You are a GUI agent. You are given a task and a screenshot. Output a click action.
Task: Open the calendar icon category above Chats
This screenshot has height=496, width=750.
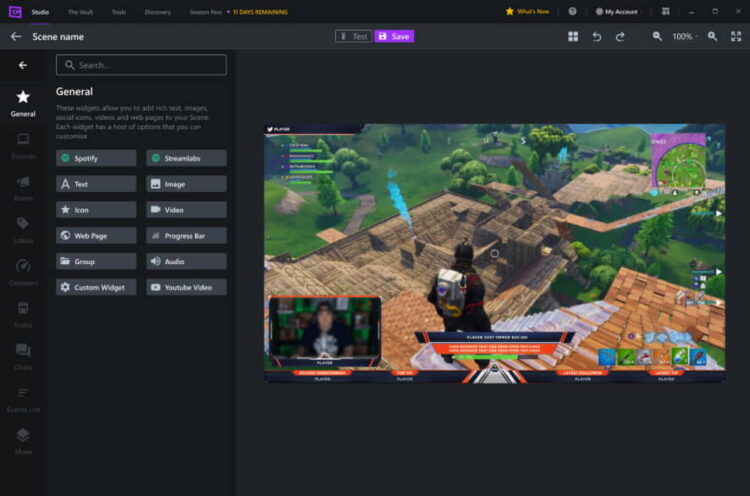click(23, 314)
